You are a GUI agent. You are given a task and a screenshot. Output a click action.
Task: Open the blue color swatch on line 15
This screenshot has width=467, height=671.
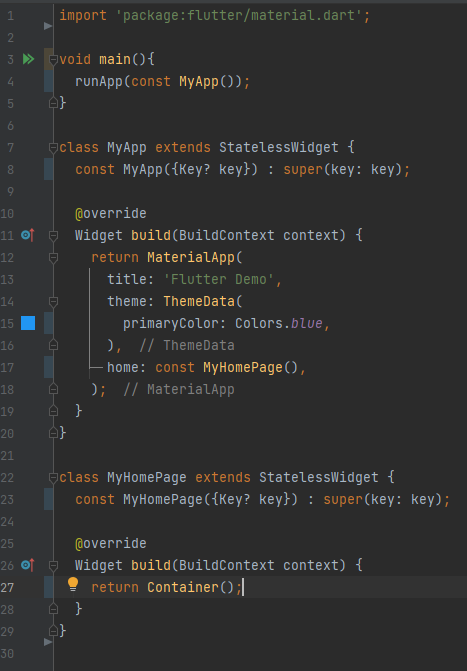click(28, 323)
